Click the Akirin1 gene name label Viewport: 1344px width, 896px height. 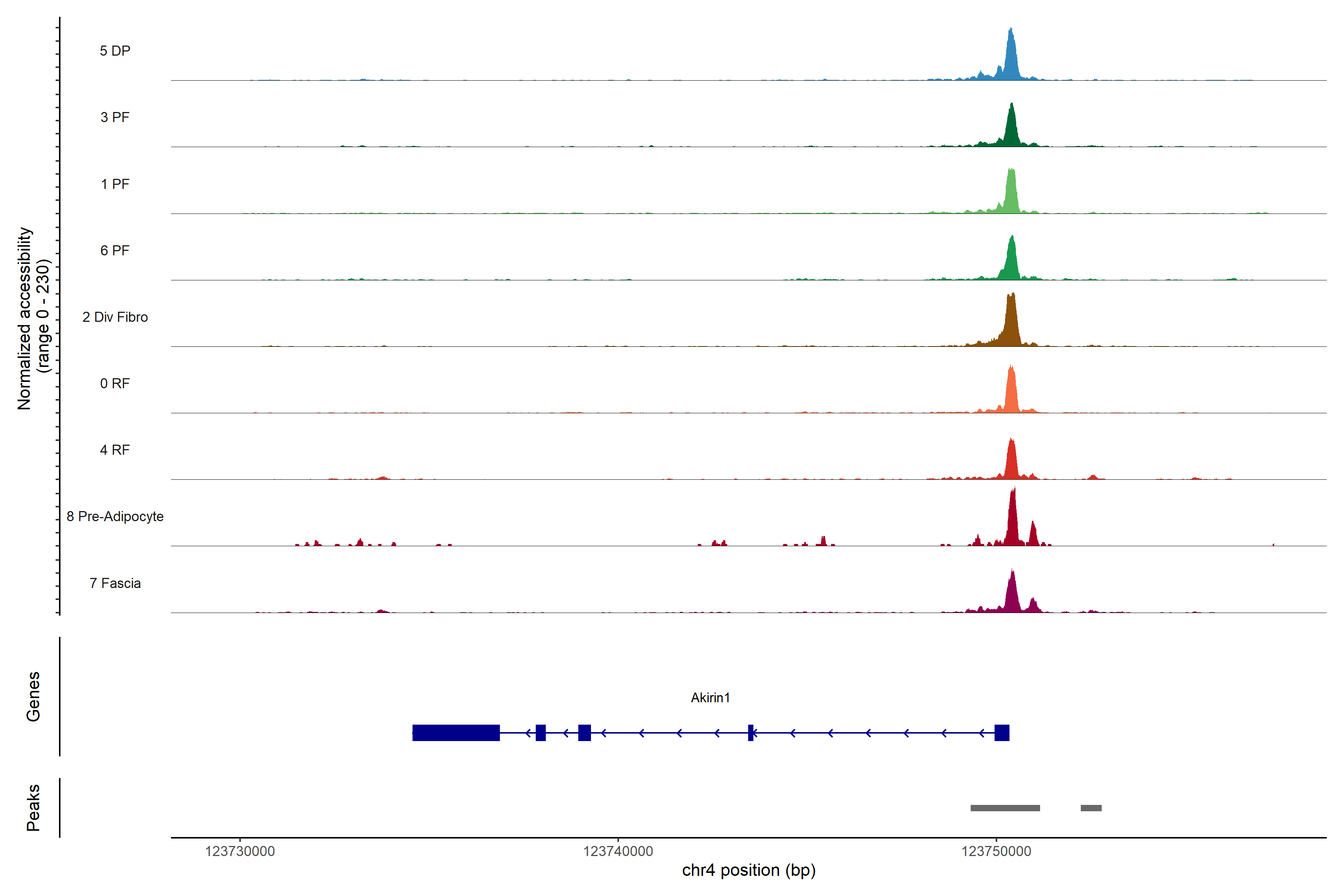[710, 698]
